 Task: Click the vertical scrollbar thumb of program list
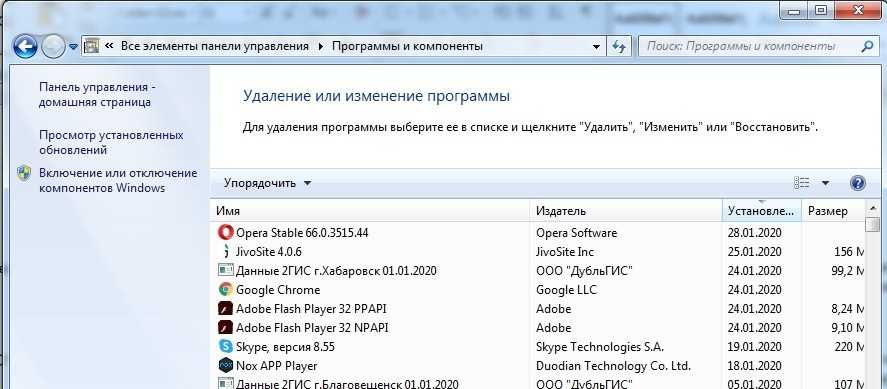[874, 224]
